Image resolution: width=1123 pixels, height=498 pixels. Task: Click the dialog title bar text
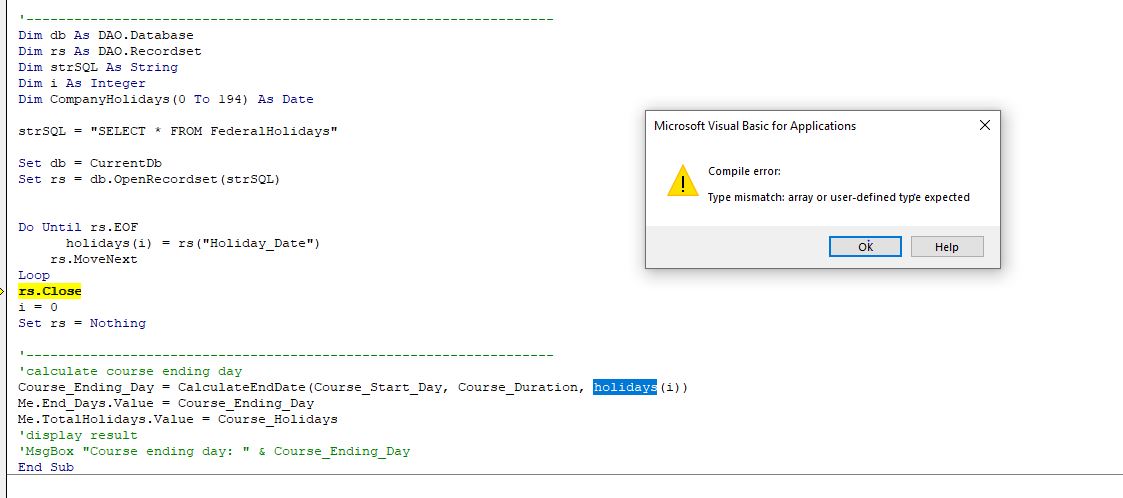tap(754, 126)
